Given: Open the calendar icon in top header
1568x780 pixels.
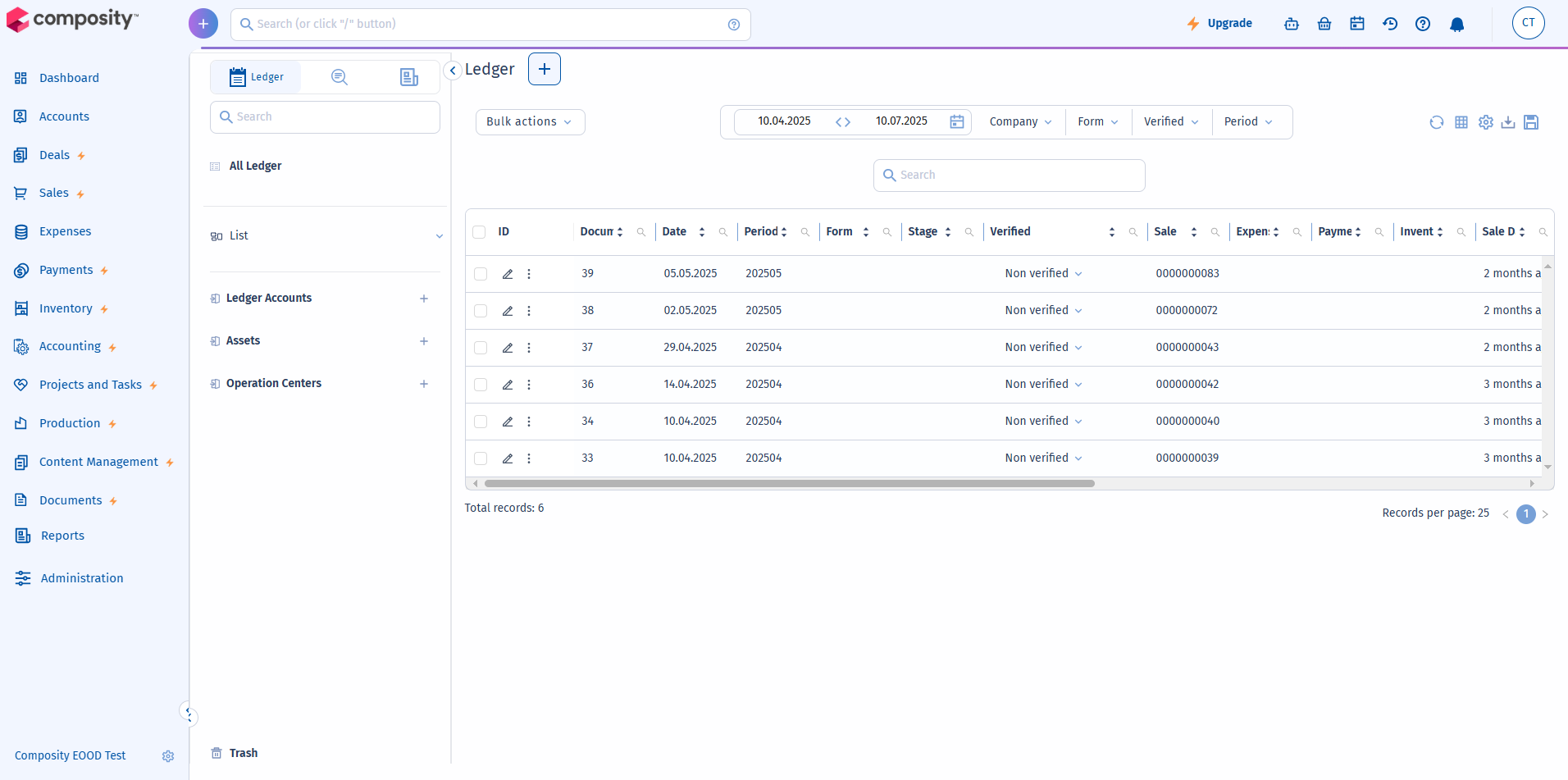Looking at the screenshot, I should point(1357,24).
